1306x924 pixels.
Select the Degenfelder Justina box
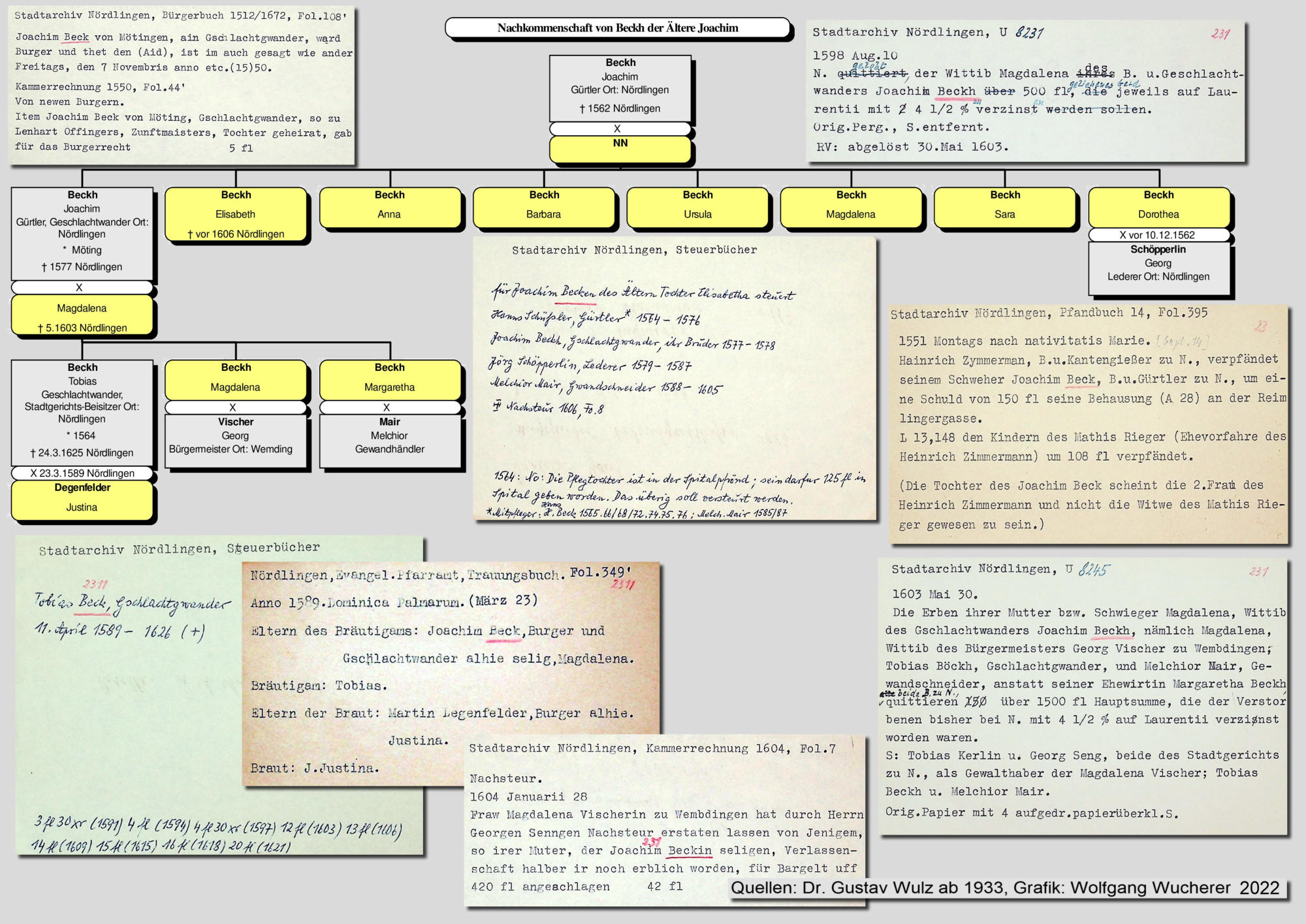click(x=82, y=500)
